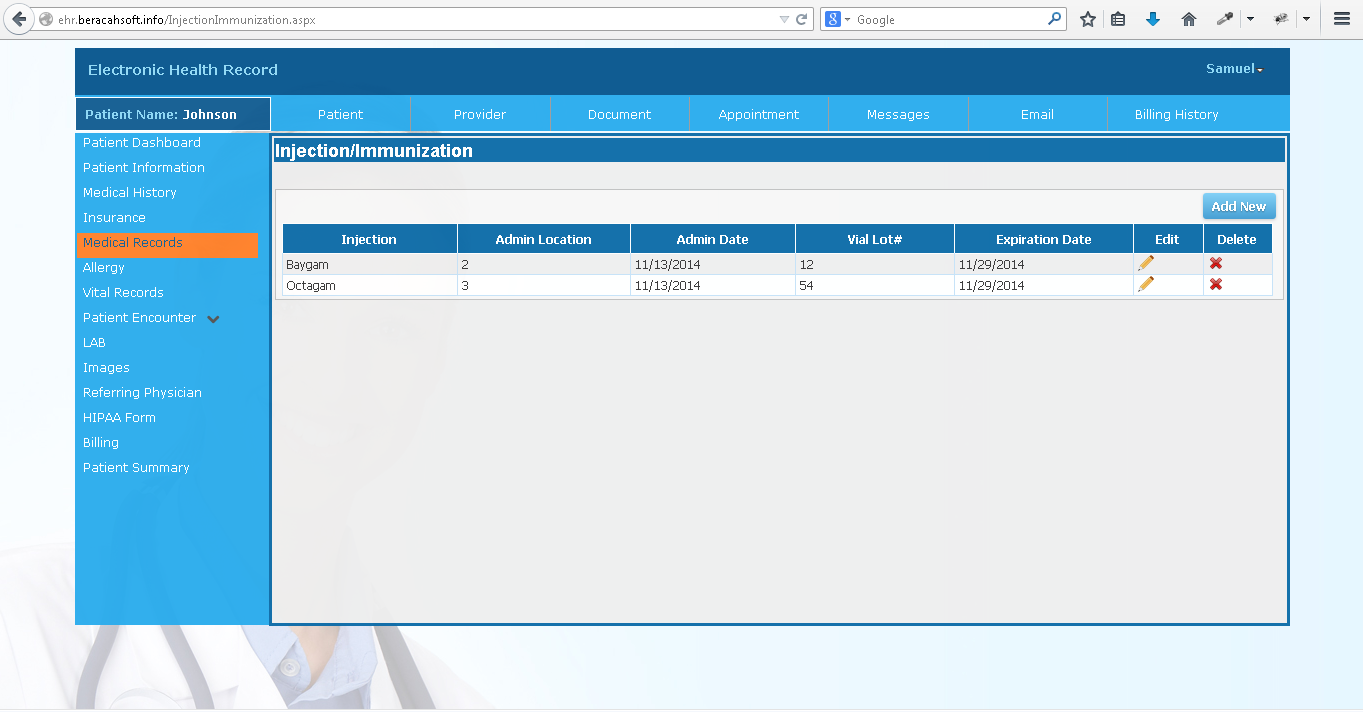Switch to the Provider tab
This screenshot has width=1363, height=712.
pyautogui.click(x=480, y=114)
